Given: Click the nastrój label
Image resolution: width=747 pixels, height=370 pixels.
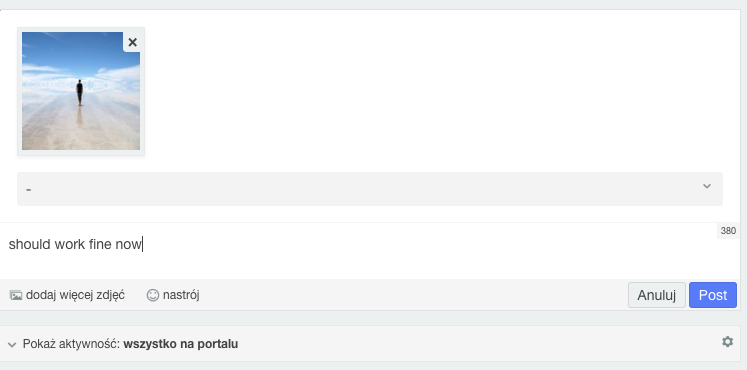Looking at the screenshot, I should pos(181,295).
